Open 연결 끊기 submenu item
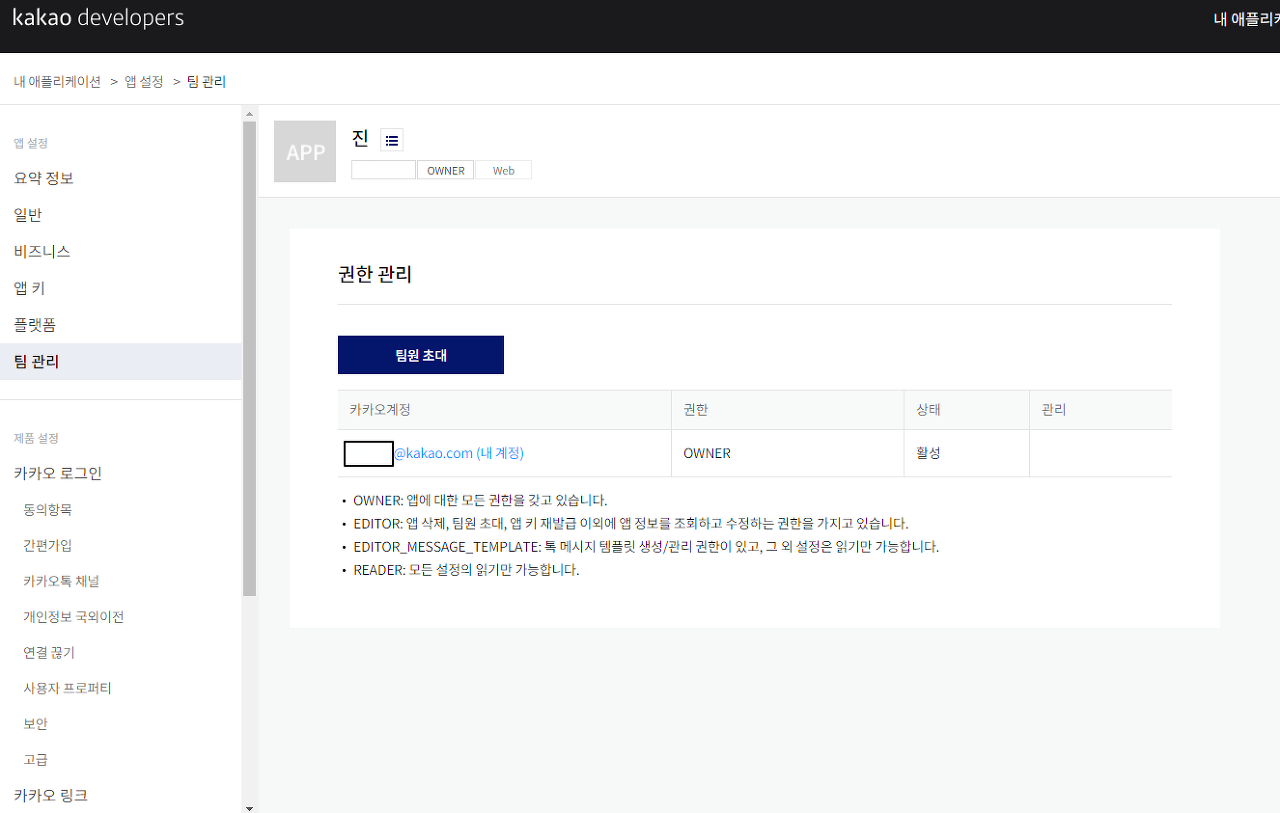 pyautogui.click(x=49, y=653)
